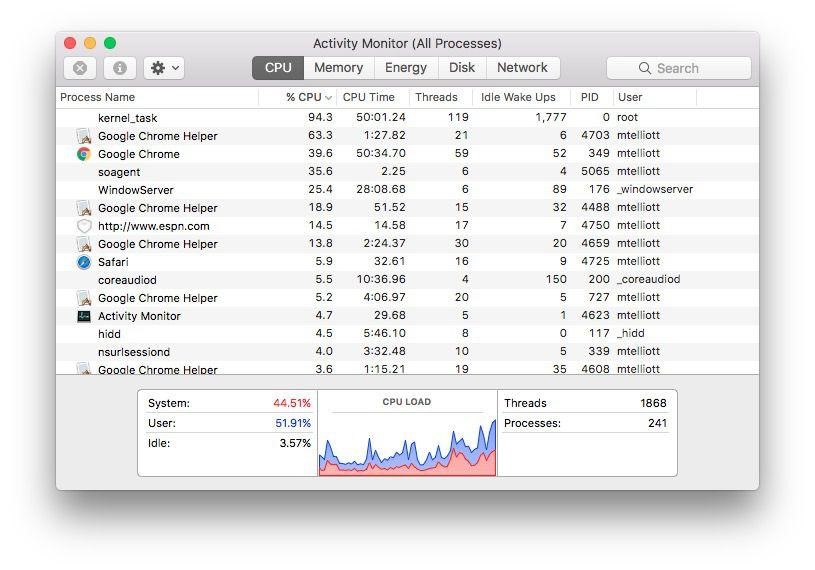This screenshot has height=570, width=815.
Task: Switch to the Network tab
Action: click(522, 68)
